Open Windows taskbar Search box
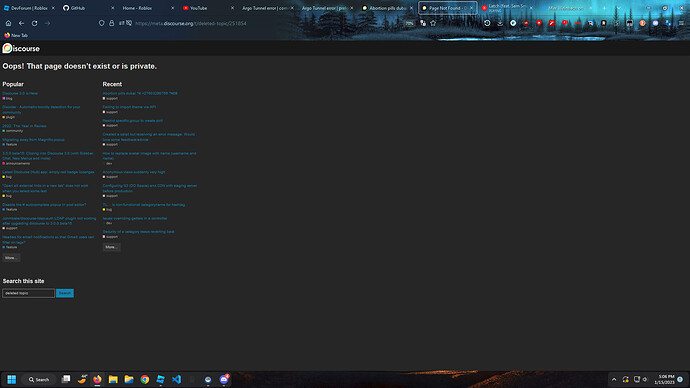Viewport: 690px width, 388px height. pos(39,379)
